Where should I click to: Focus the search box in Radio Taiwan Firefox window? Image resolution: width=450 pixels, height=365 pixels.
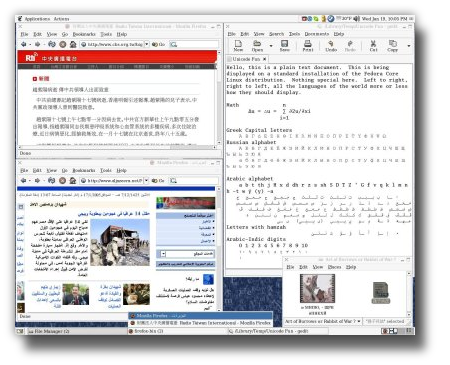pos(194,44)
